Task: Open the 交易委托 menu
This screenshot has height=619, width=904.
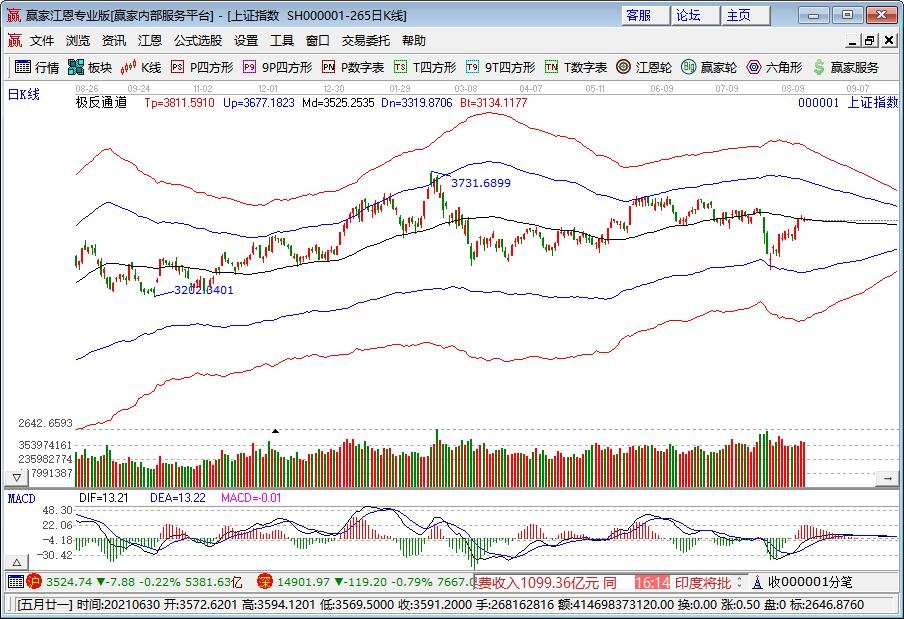Action: [x=366, y=41]
